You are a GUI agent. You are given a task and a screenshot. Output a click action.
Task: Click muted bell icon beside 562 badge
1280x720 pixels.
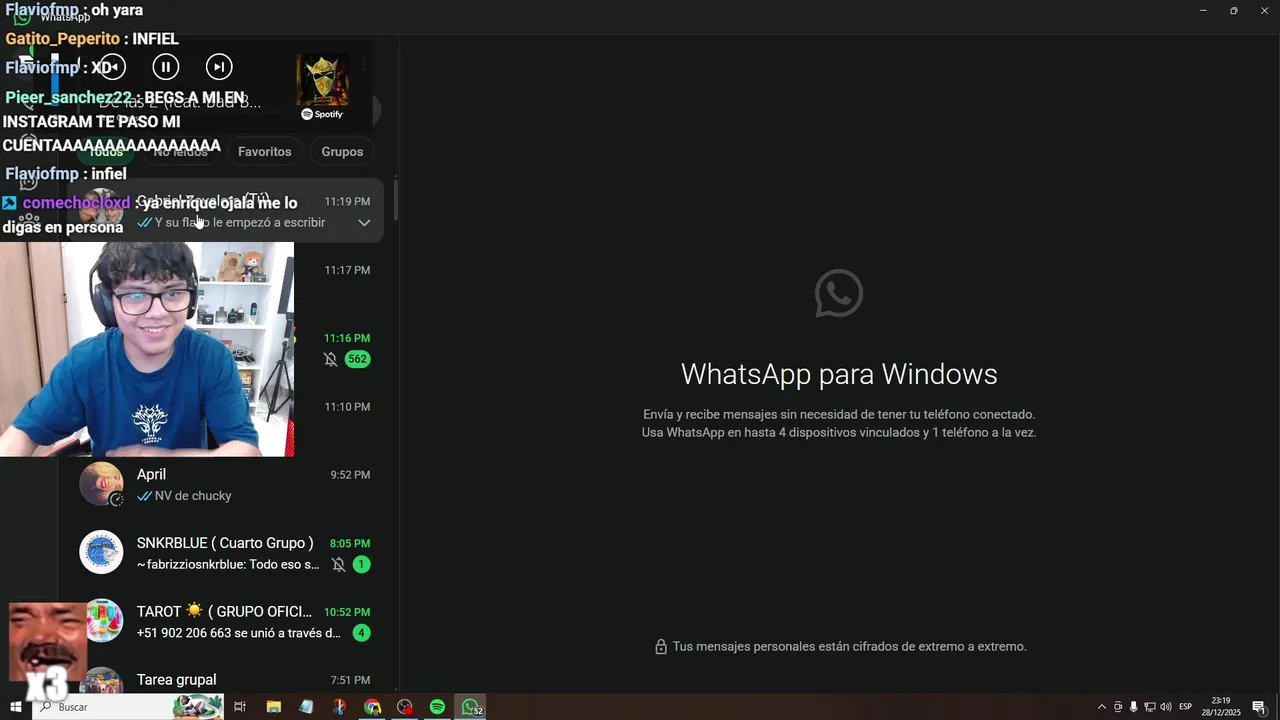coord(330,359)
